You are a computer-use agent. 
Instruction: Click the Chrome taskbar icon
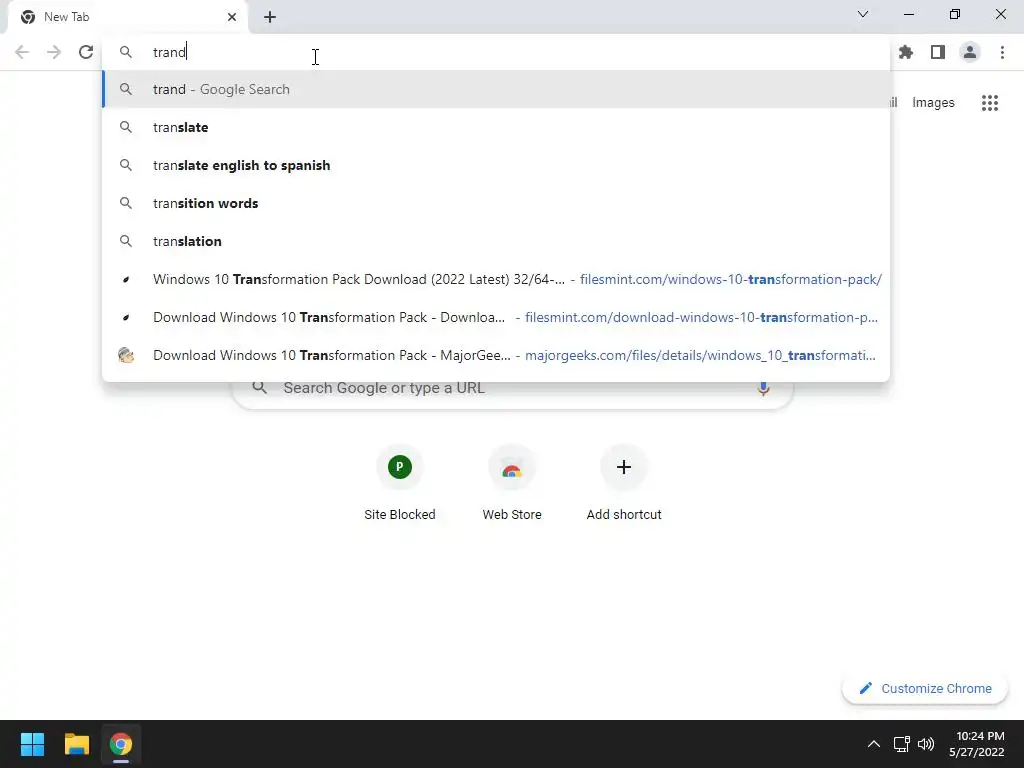[x=121, y=744]
